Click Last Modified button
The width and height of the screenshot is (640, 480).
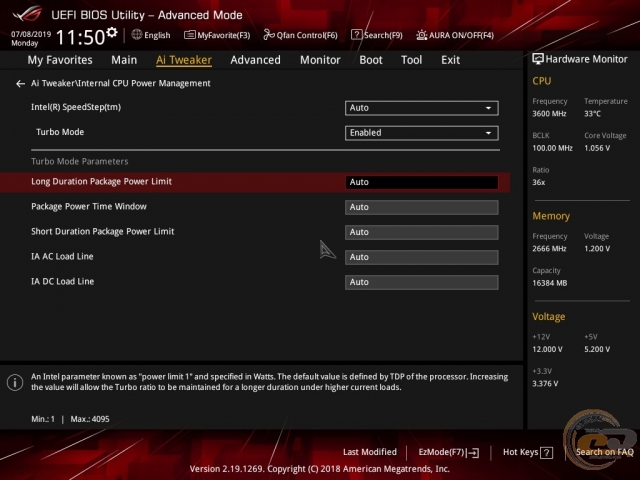[x=370, y=452]
